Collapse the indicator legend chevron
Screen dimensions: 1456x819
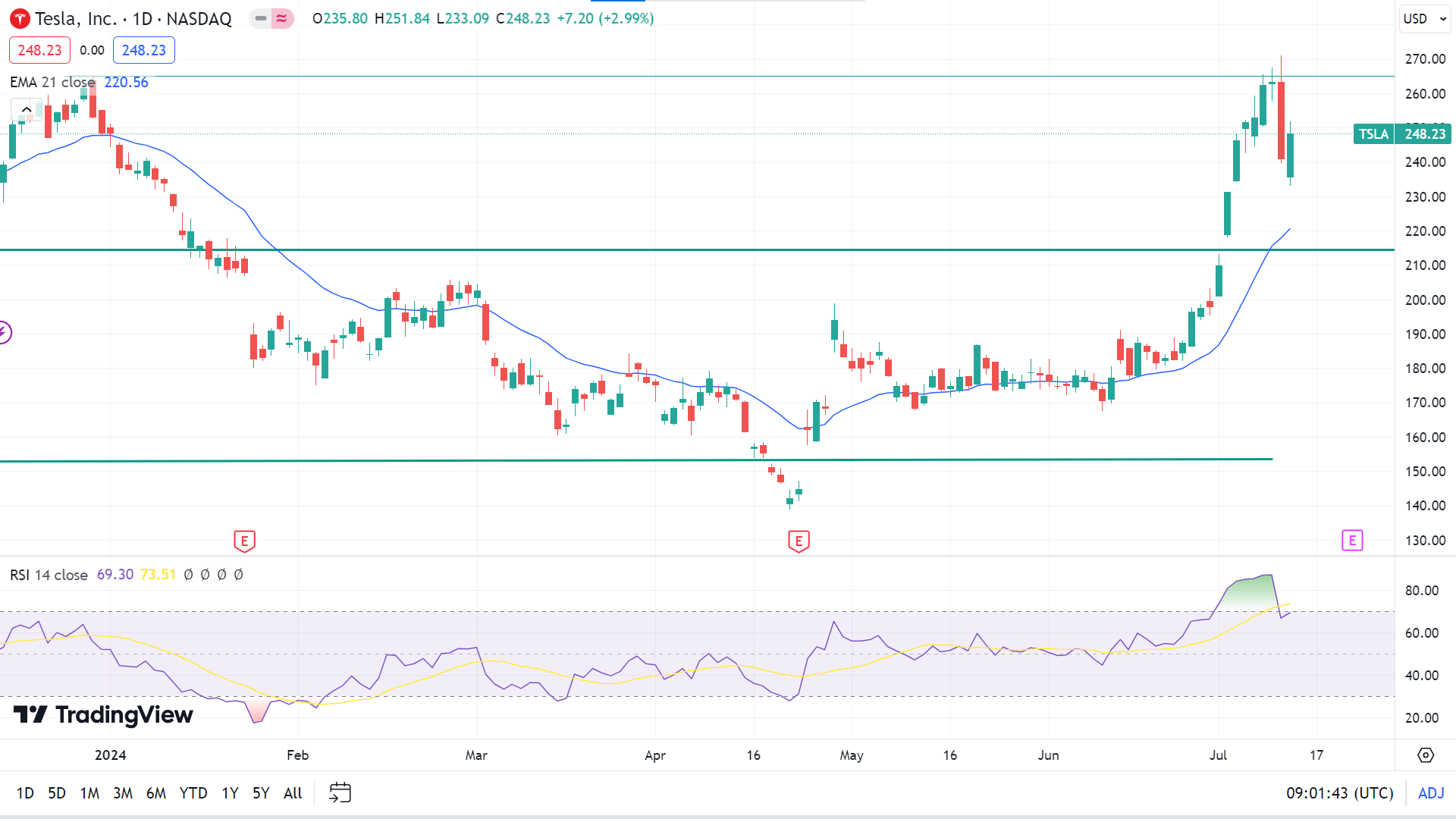(27, 110)
